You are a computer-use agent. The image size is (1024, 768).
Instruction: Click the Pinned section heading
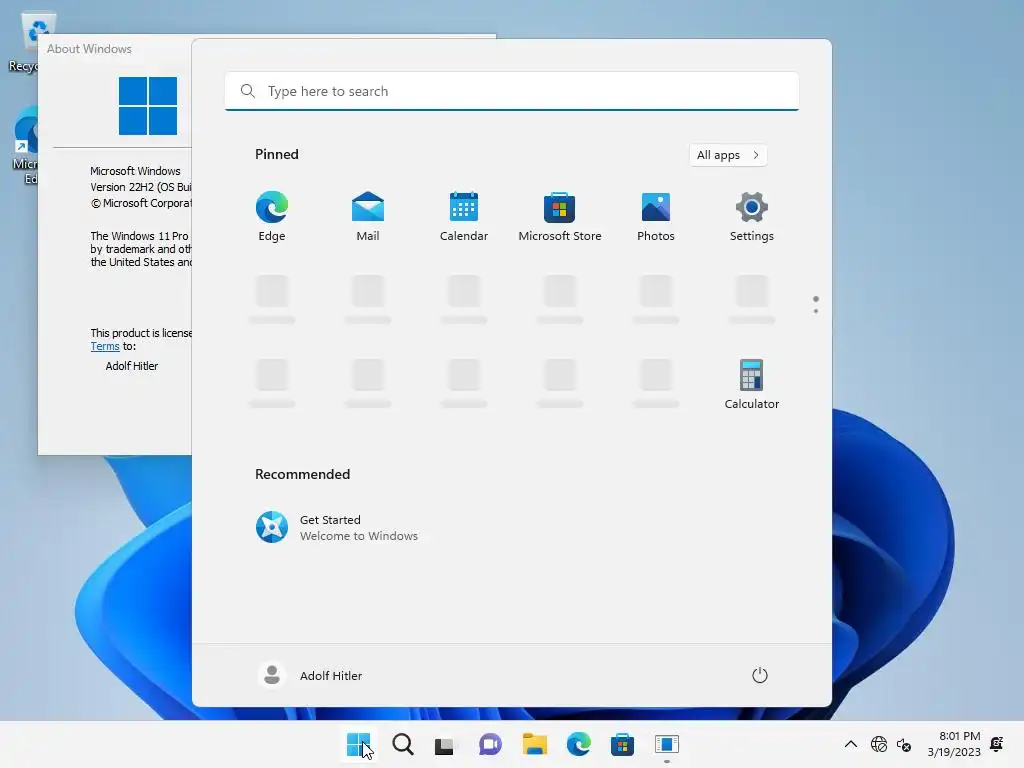pos(277,154)
